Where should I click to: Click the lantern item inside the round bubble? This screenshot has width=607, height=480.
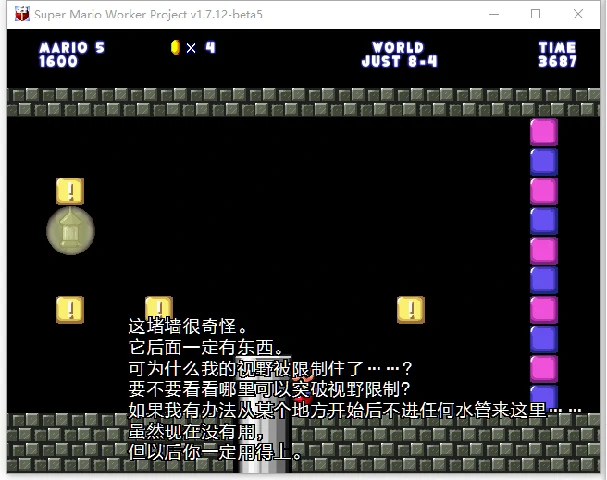pyautogui.click(x=70, y=230)
